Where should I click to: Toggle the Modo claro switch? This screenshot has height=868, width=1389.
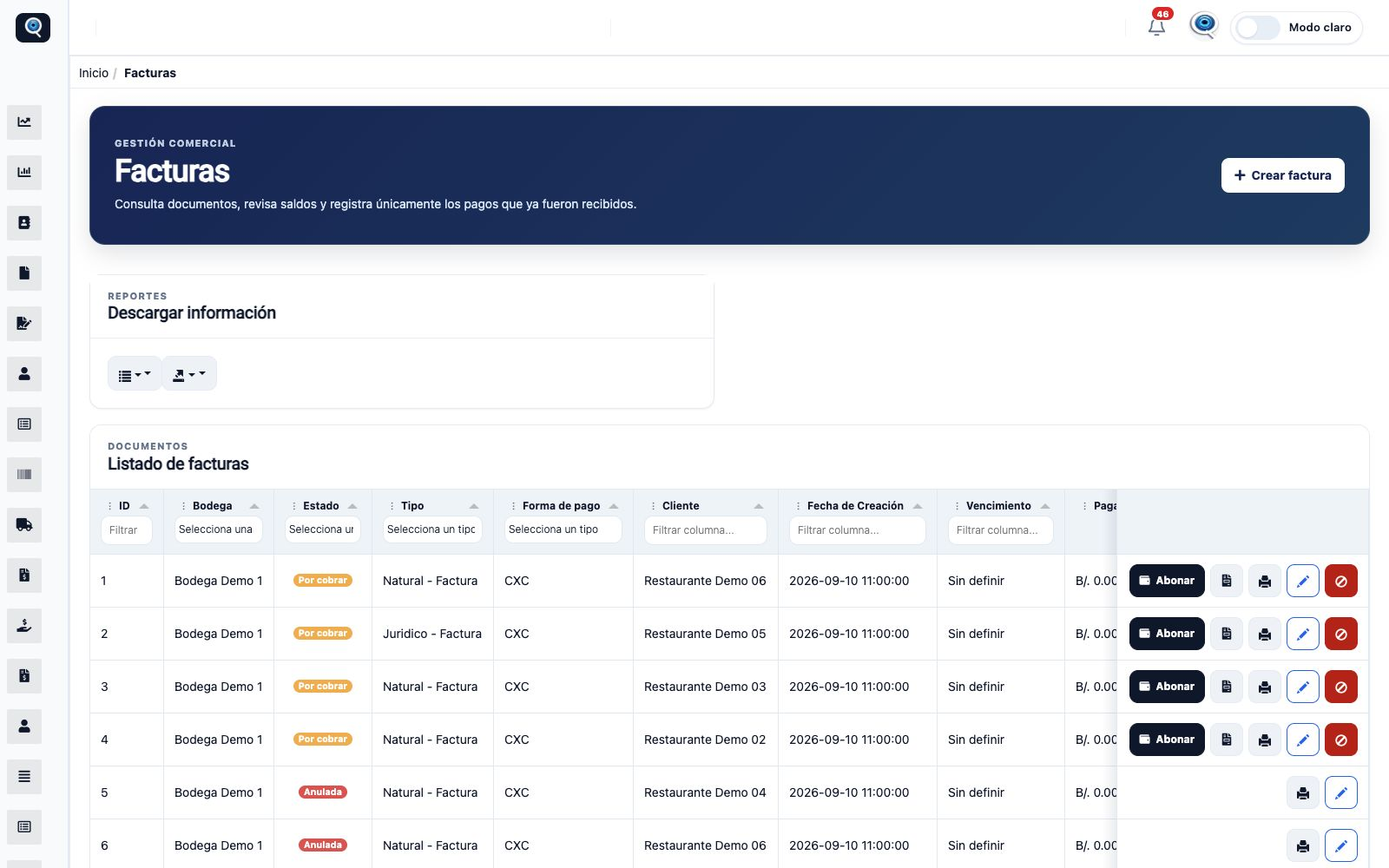pyautogui.click(x=1258, y=28)
